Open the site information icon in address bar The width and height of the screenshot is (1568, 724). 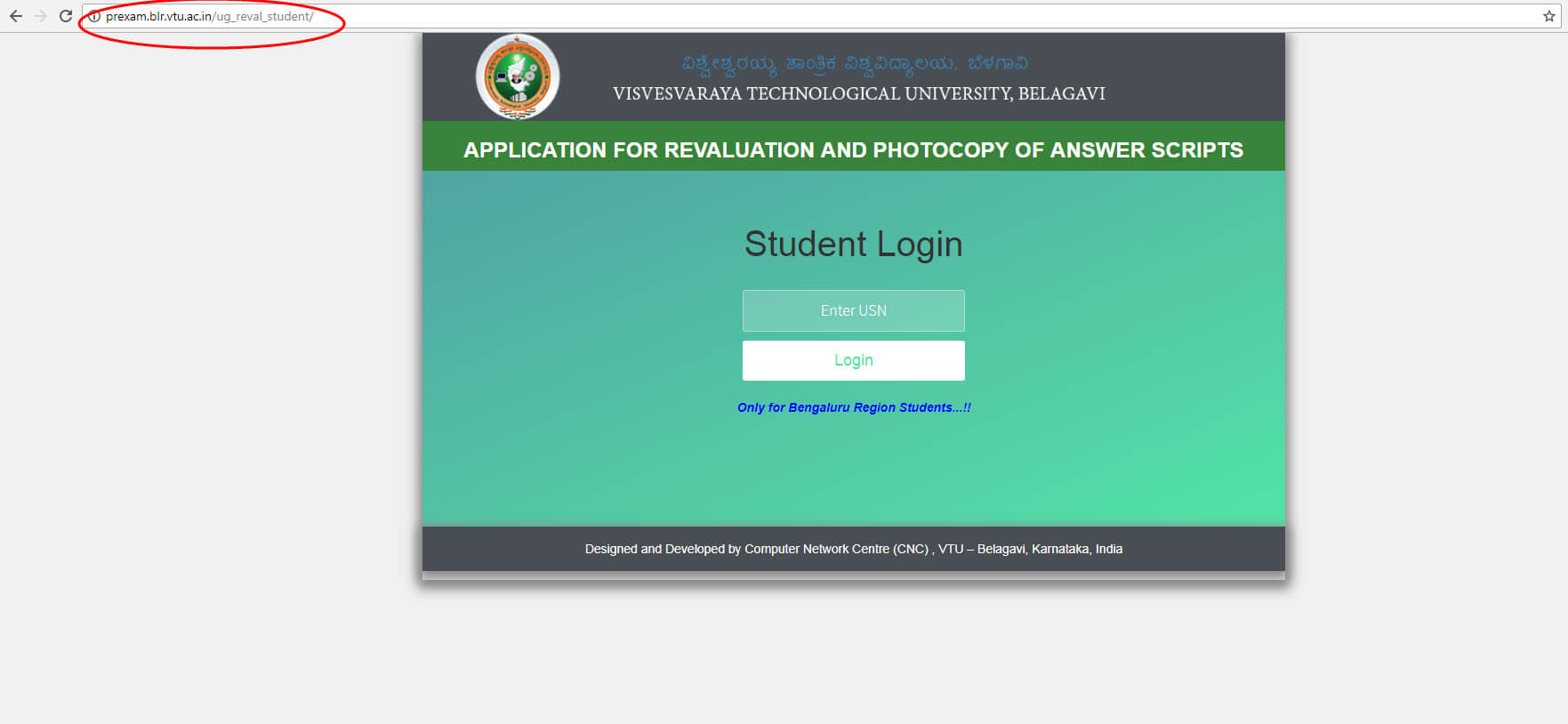pyautogui.click(x=94, y=16)
